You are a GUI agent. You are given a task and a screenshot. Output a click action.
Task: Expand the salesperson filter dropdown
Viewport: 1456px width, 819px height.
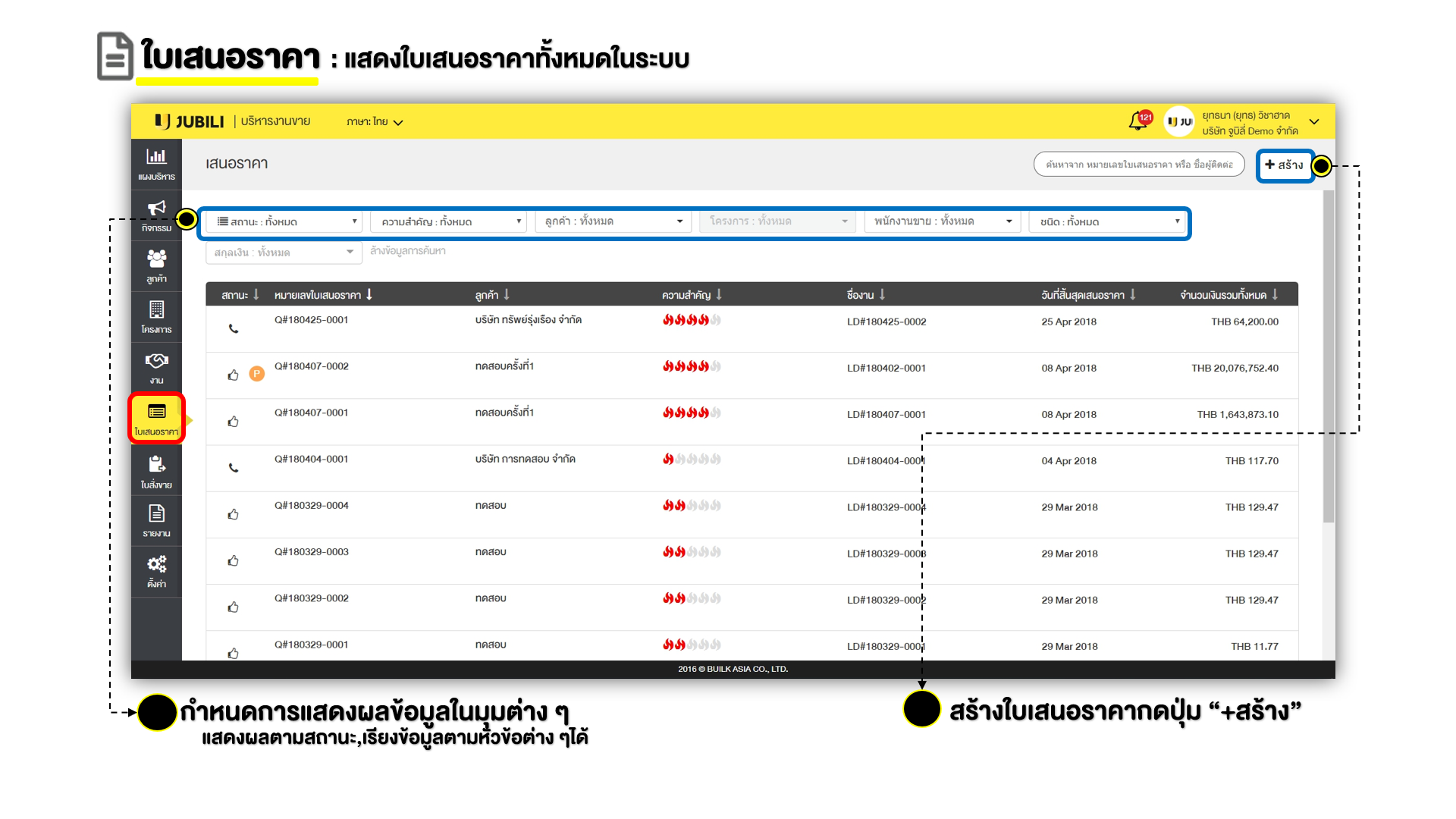tap(943, 221)
